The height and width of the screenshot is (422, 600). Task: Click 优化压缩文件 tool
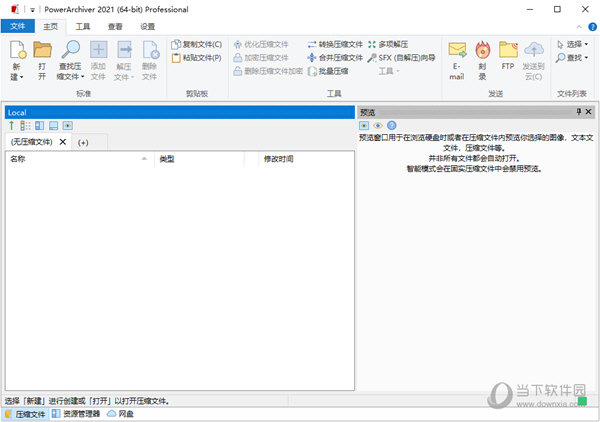click(261, 44)
